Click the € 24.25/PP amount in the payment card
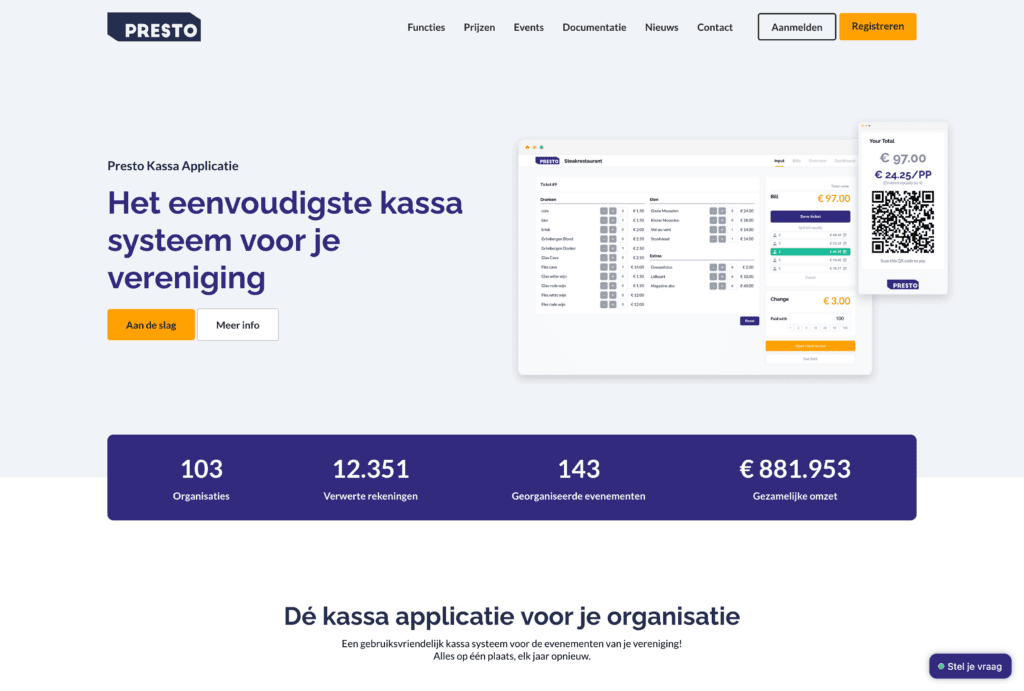This screenshot has width=1024, height=691. click(903, 174)
